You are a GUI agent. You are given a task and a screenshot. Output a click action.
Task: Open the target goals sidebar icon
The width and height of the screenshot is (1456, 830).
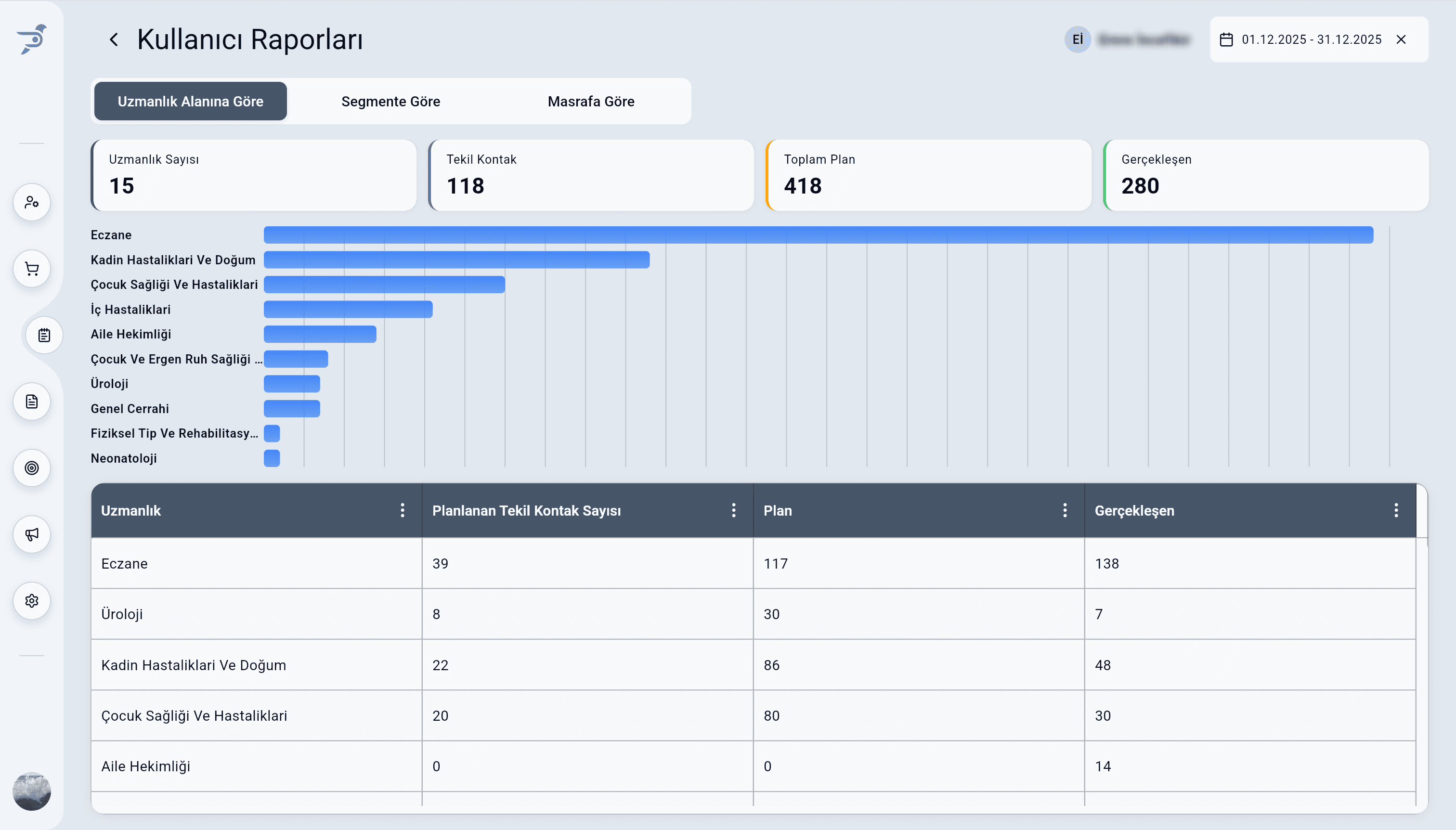point(32,468)
